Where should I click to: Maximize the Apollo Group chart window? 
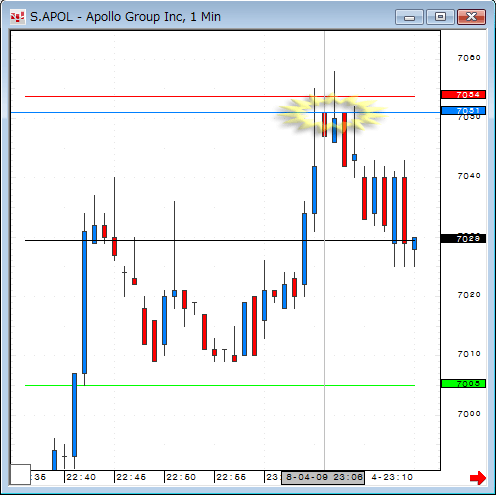click(x=440, y=17)
